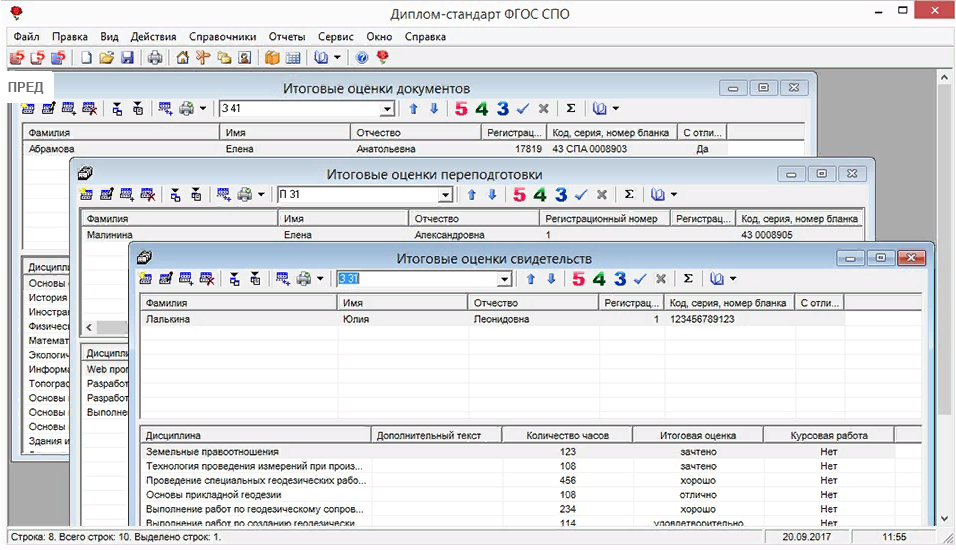Click the save diskette icon in main toolbar
This screenshot has width=956, height=550.
click(127, 58)
